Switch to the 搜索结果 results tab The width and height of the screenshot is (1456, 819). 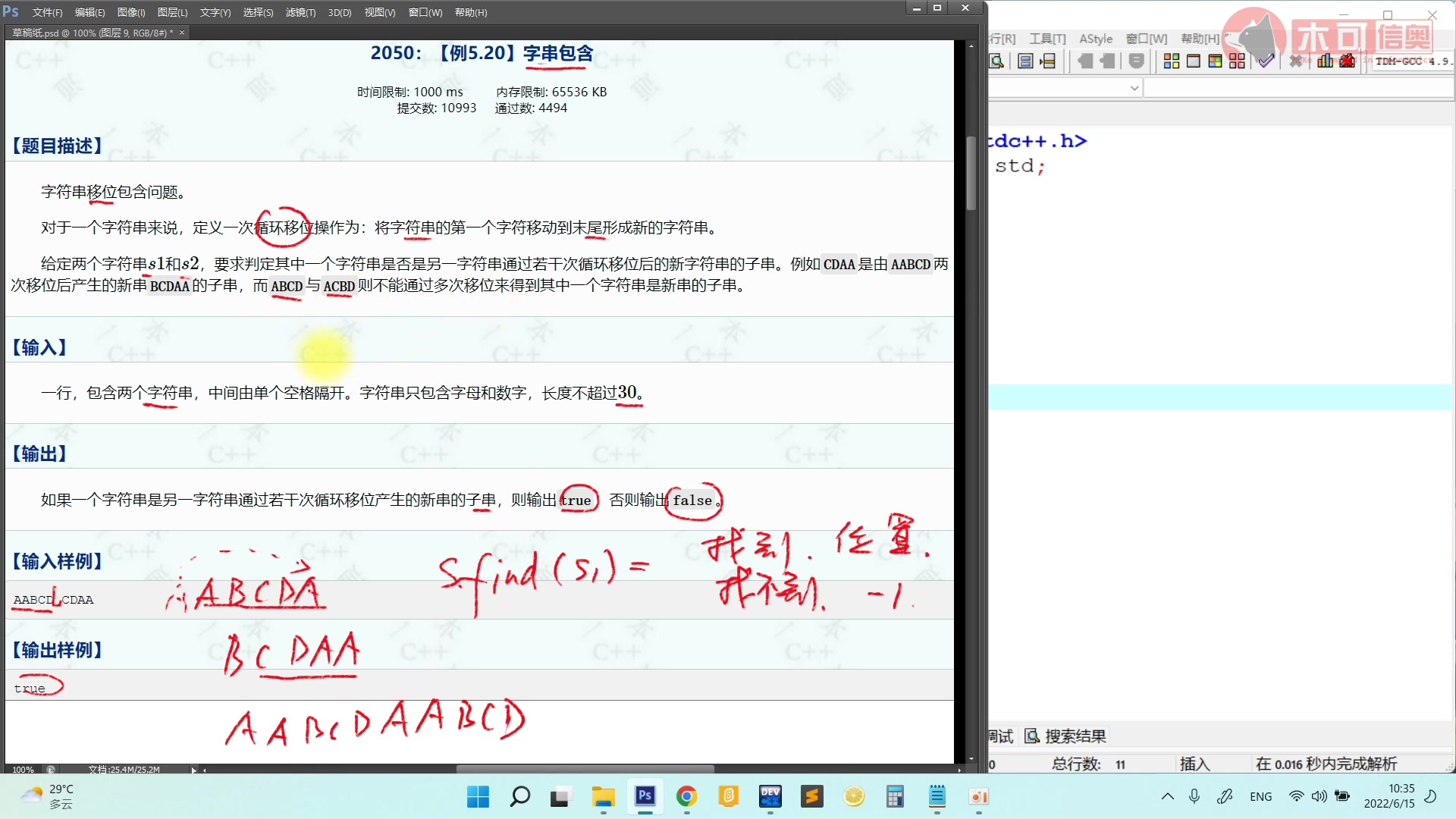[x=1075, y=736]
